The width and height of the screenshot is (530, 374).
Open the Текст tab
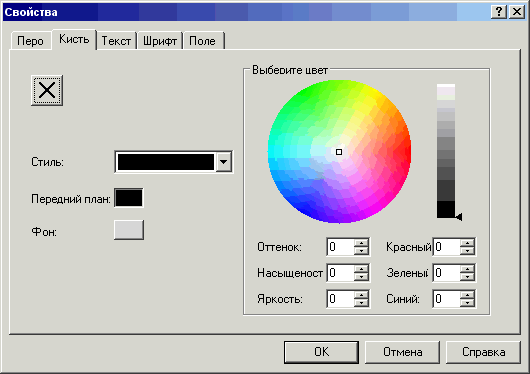[116, 41]
